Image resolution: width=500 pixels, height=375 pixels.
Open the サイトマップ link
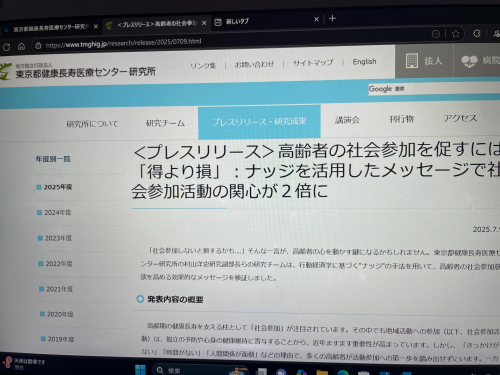click(x=313, y=63)
